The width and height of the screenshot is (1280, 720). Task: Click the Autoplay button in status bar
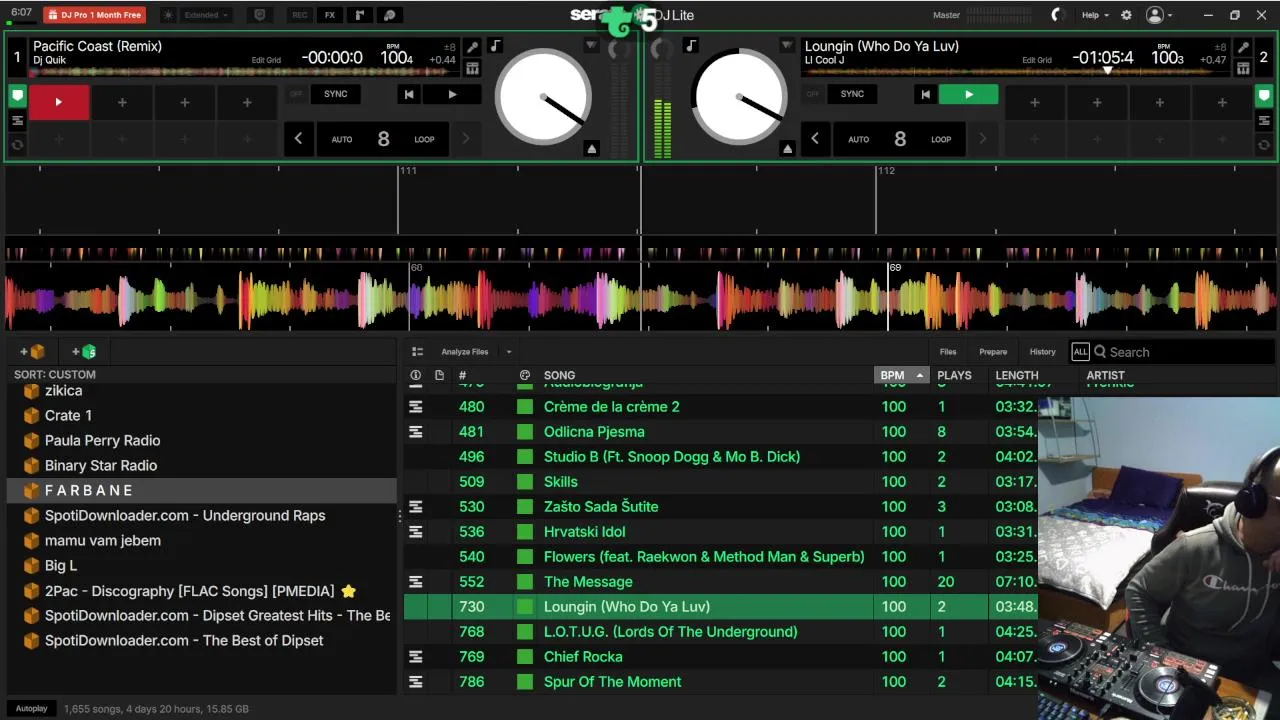pos(31,708)
